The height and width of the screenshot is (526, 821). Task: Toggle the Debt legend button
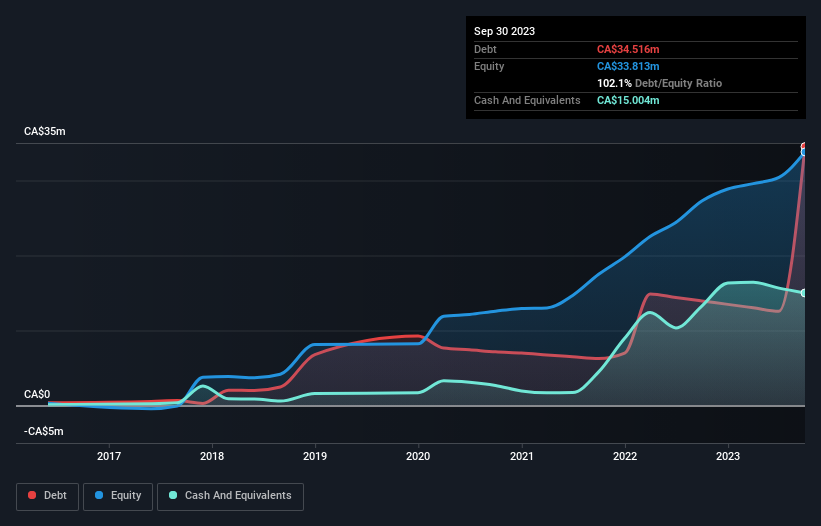[48, 496]
